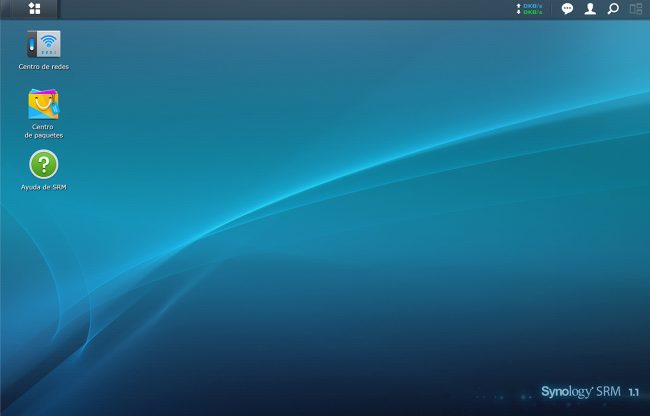Click the upload speed indicator in taskbar

[529, 5]
